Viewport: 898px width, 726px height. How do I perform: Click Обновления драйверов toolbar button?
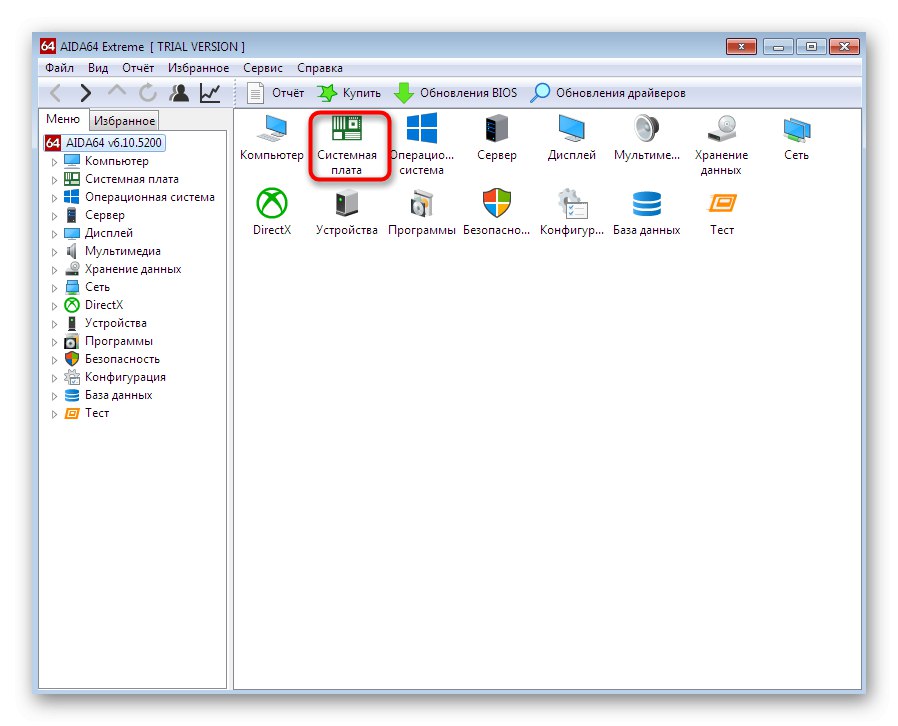pos(608,93)
